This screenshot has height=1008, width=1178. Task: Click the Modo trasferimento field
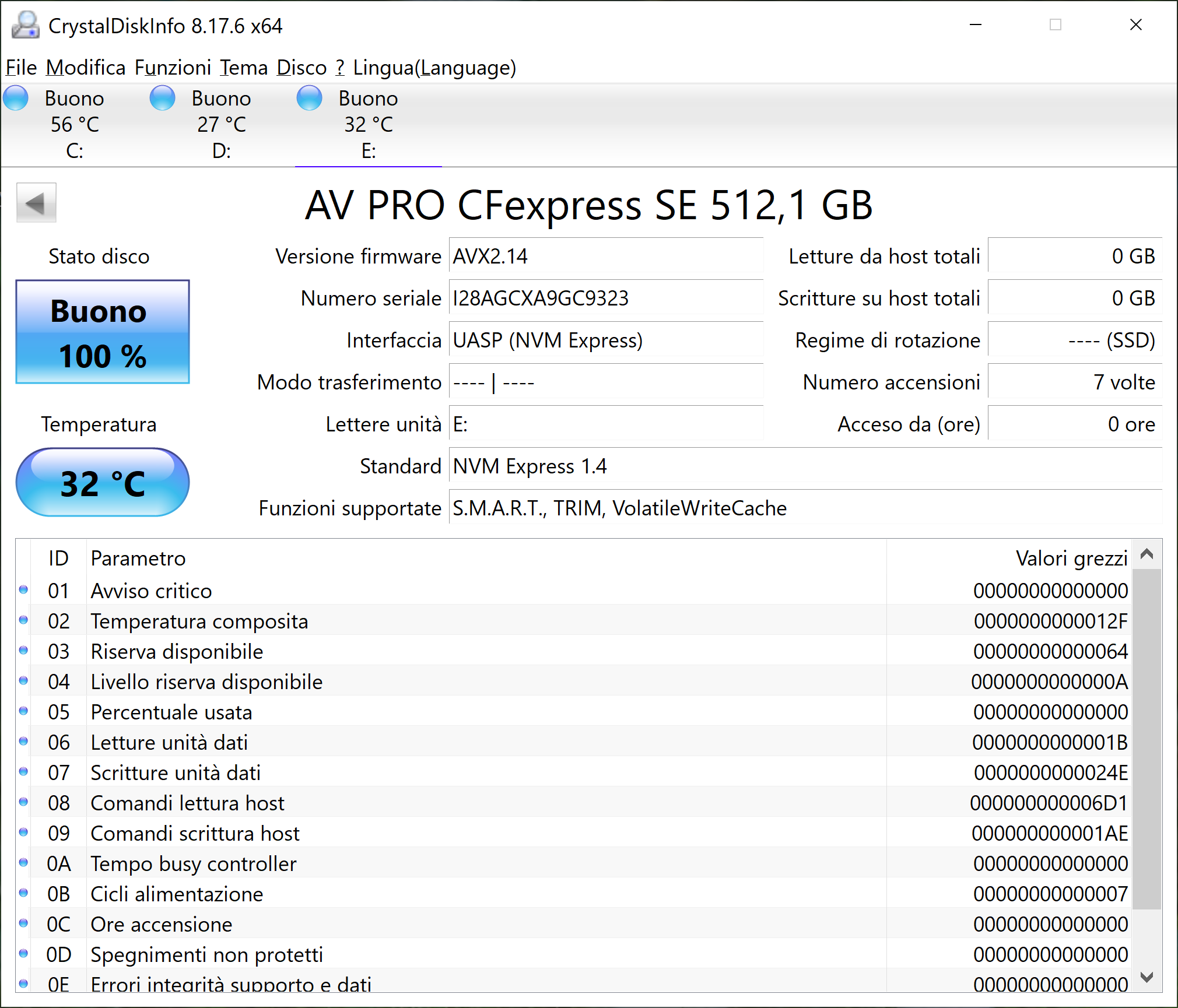tap(606, 382)
